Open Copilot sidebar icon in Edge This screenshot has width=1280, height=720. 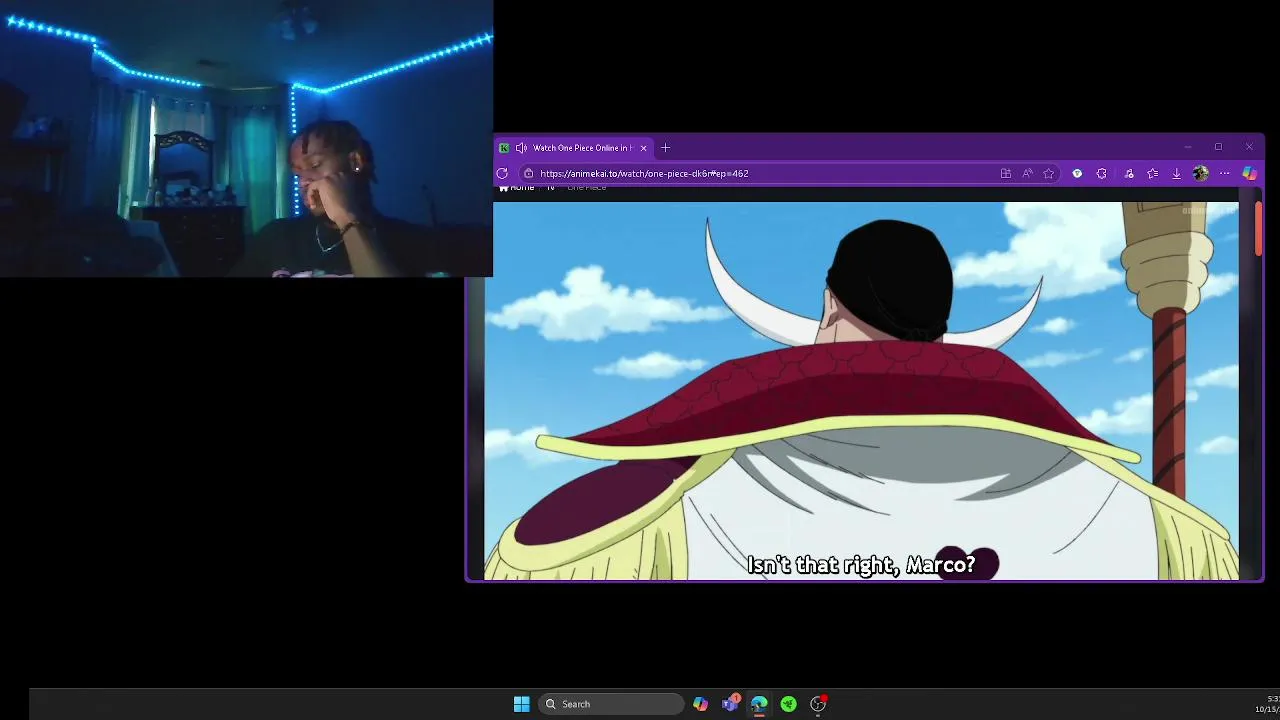click(1249, 173)
